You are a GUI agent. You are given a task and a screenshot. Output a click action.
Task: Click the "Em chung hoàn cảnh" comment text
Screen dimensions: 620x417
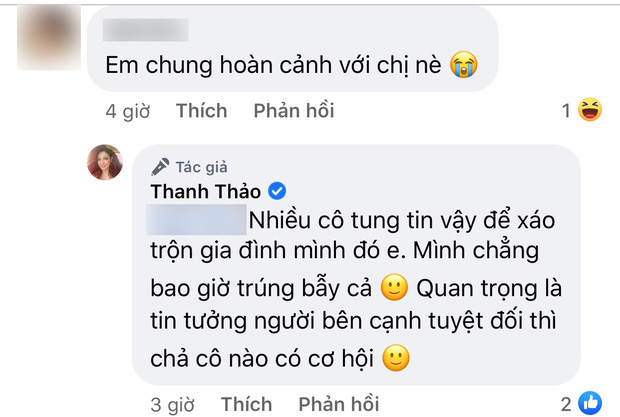274,65
